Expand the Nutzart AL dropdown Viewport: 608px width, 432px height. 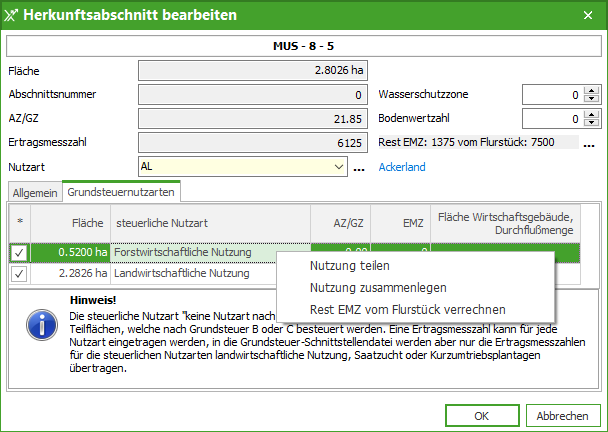339,167
